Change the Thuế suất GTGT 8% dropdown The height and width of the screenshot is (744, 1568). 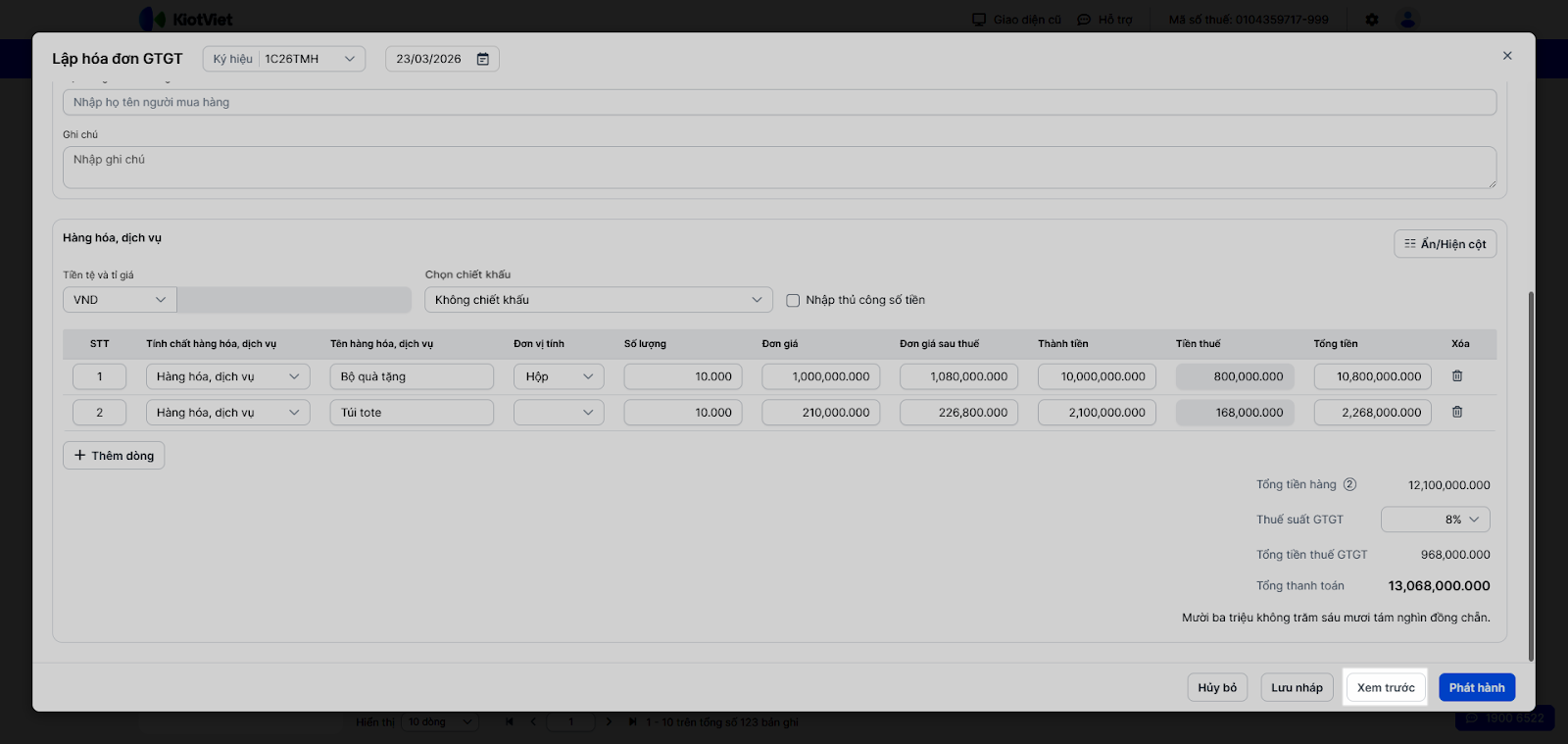(x=1435, y=520)
